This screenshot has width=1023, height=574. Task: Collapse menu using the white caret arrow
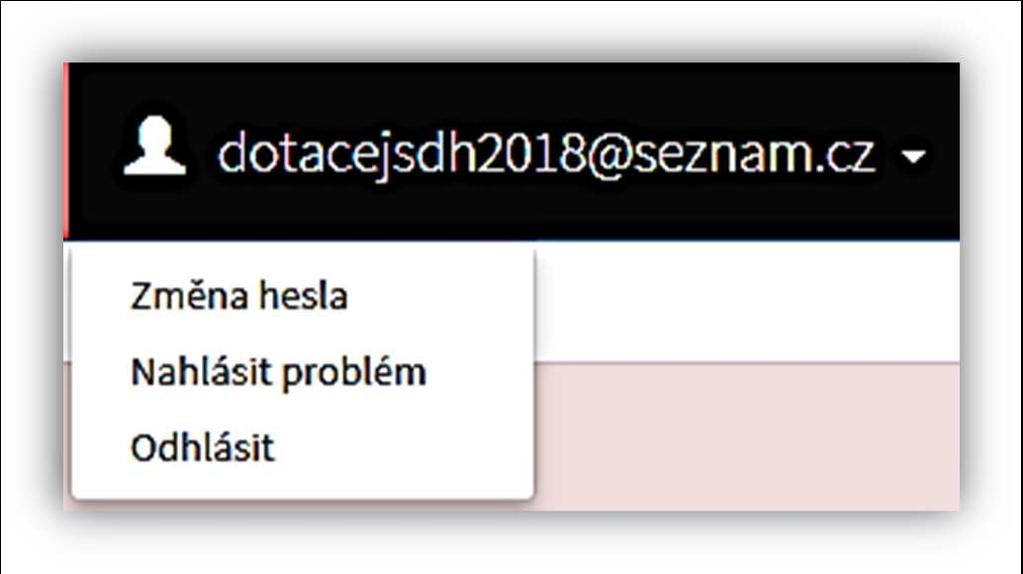coord(913,156)
